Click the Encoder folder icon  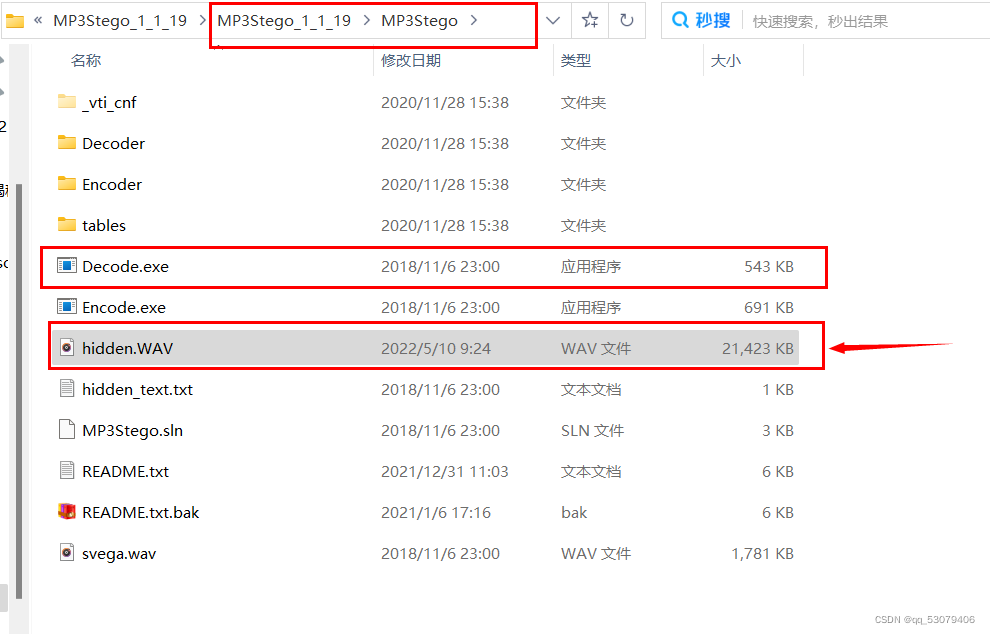(67, 184)
